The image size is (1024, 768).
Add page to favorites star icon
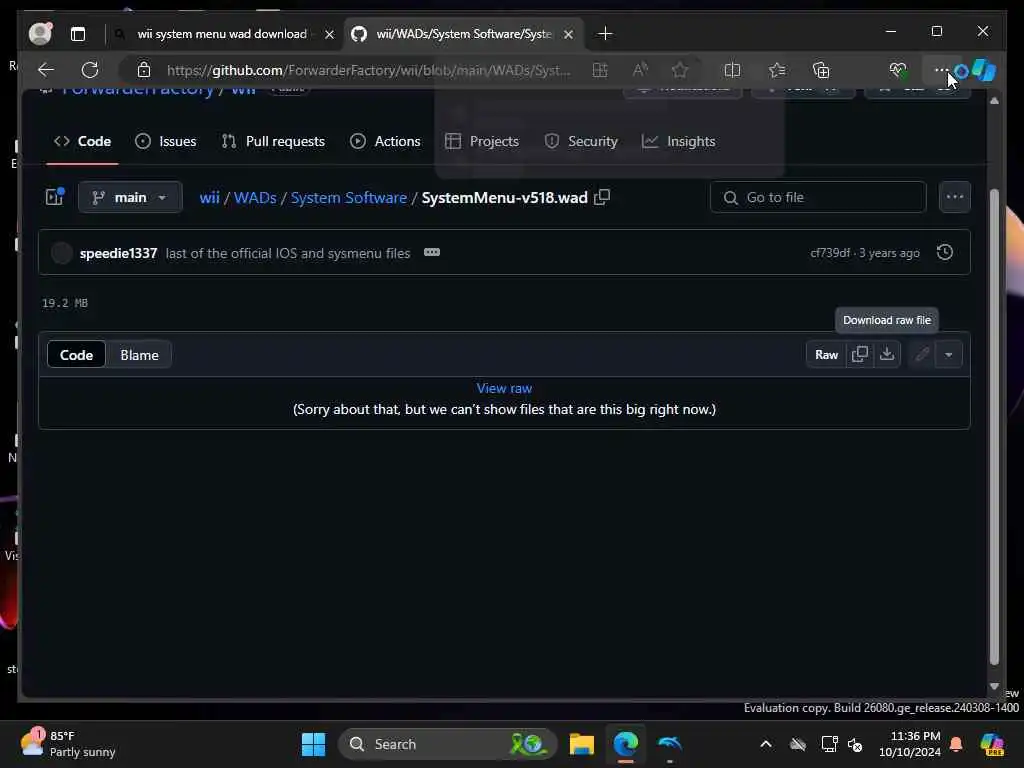(680, 70)
